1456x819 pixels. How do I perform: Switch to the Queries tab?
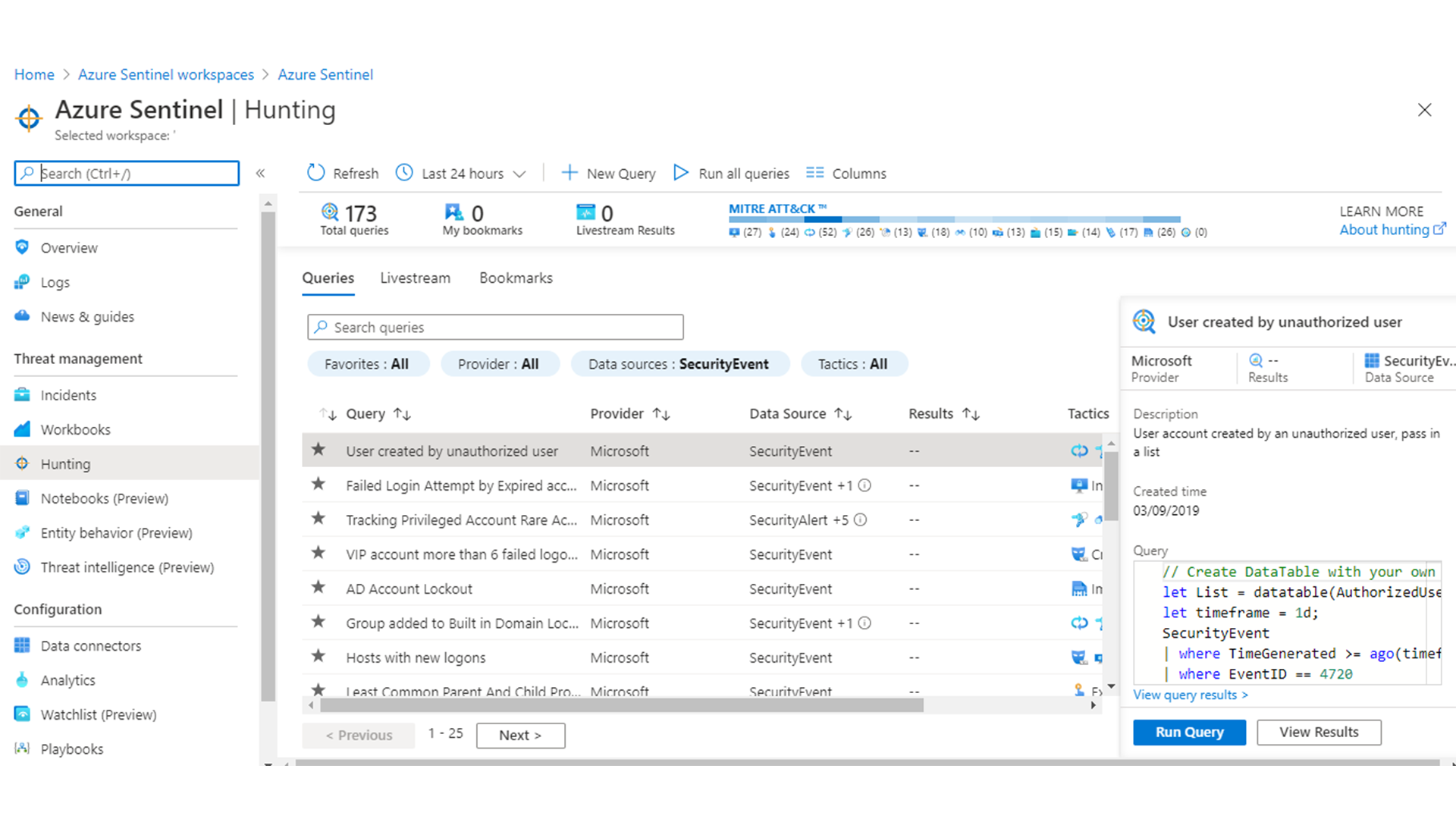pos(328,278)
